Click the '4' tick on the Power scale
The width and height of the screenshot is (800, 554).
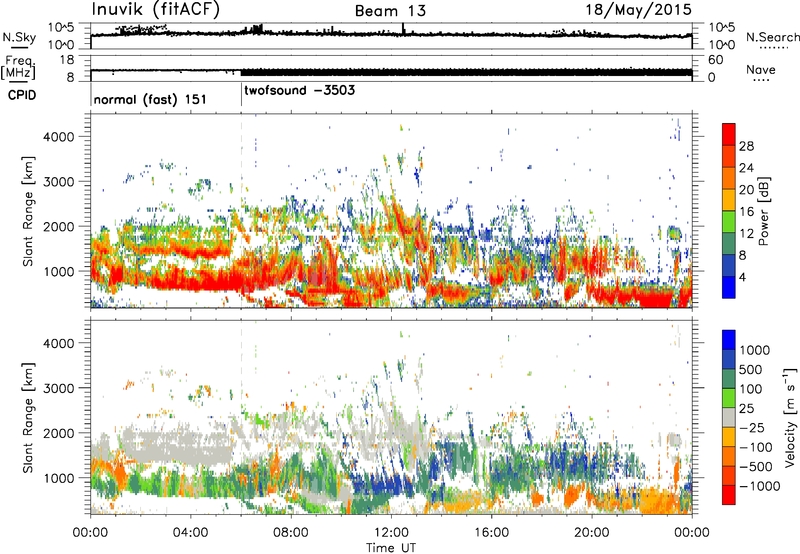(x=742, y=277)
